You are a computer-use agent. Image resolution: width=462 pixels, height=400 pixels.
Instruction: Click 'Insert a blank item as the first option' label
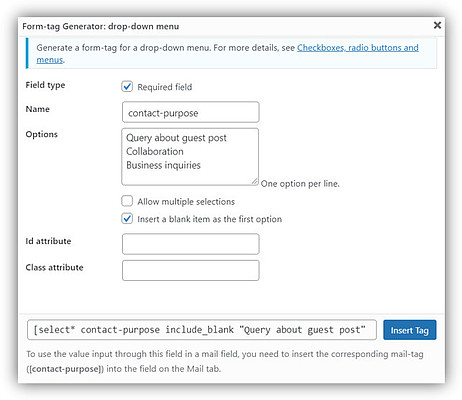coord(210,219)
